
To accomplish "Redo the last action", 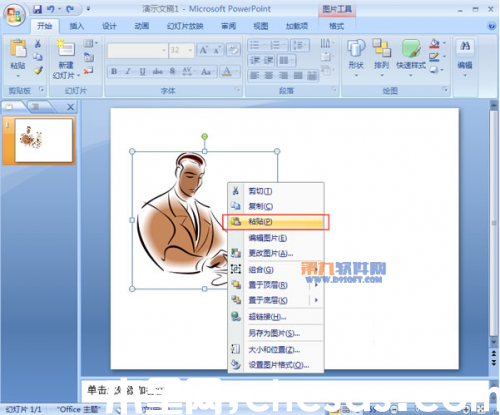I will (x=70, y=9).
